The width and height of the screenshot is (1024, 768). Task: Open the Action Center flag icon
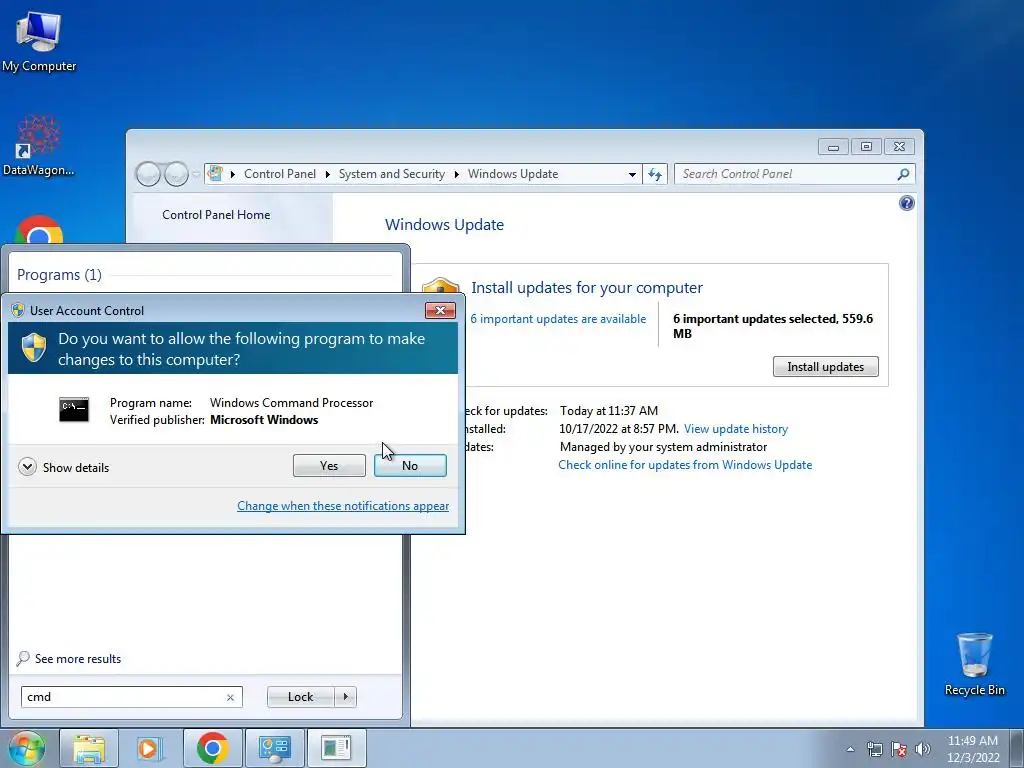(x=899, y=750)
